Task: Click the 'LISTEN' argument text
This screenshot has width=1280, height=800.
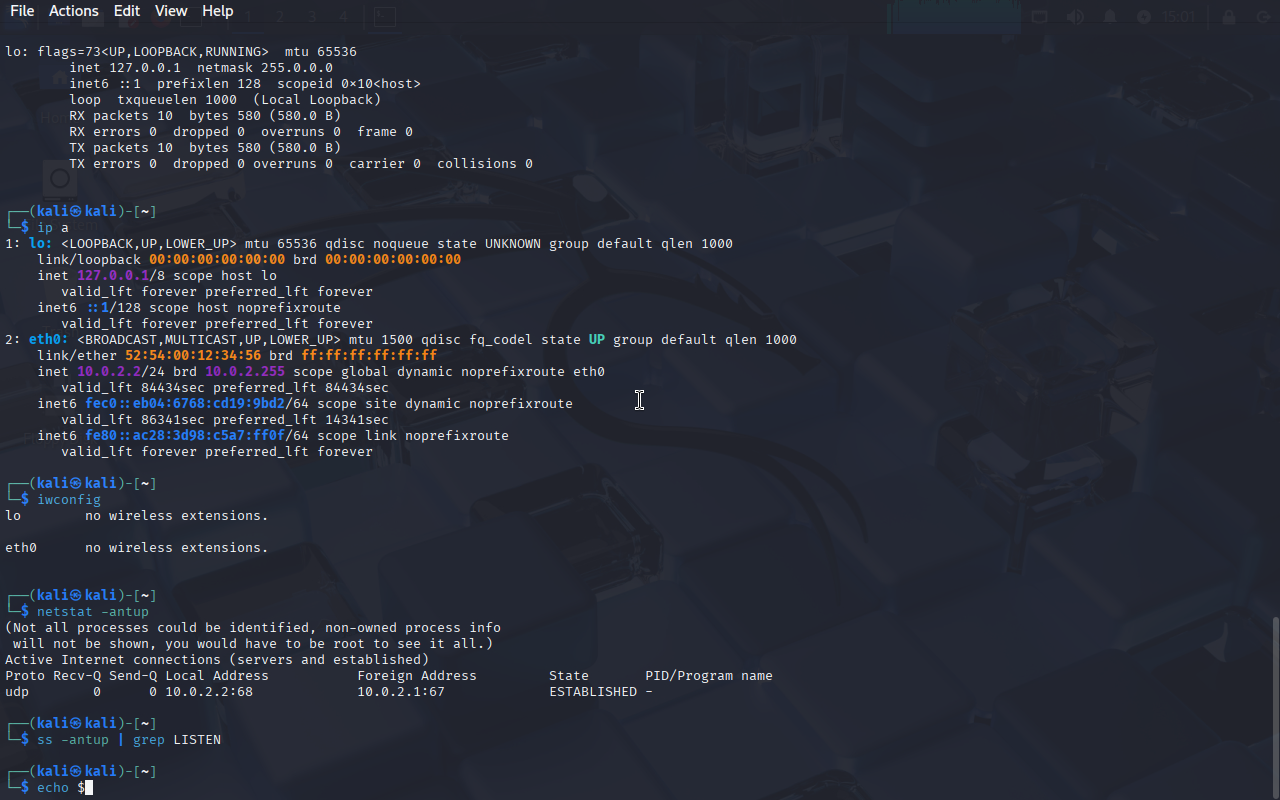Action: click(x=197, y=740)
